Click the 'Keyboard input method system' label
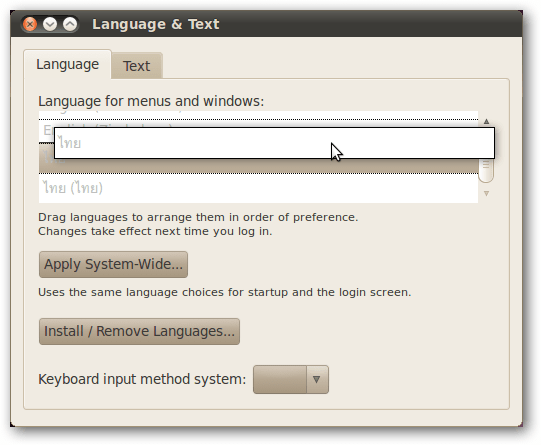The image size is (541, 445). (142, 379)
